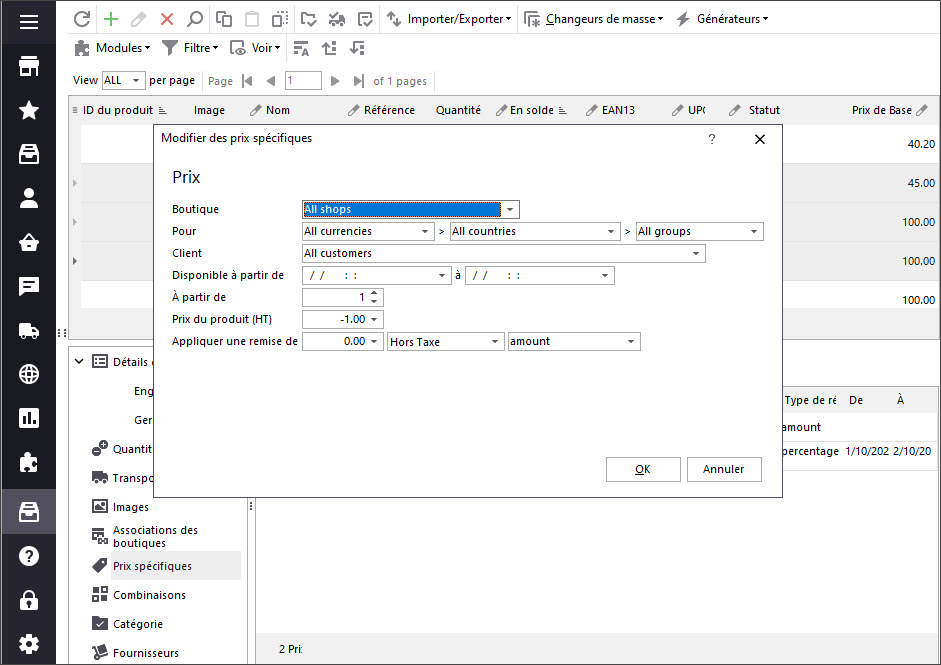
Task: Close the Modifier des prix spécifiques dialog
Action: pos(760,139)
